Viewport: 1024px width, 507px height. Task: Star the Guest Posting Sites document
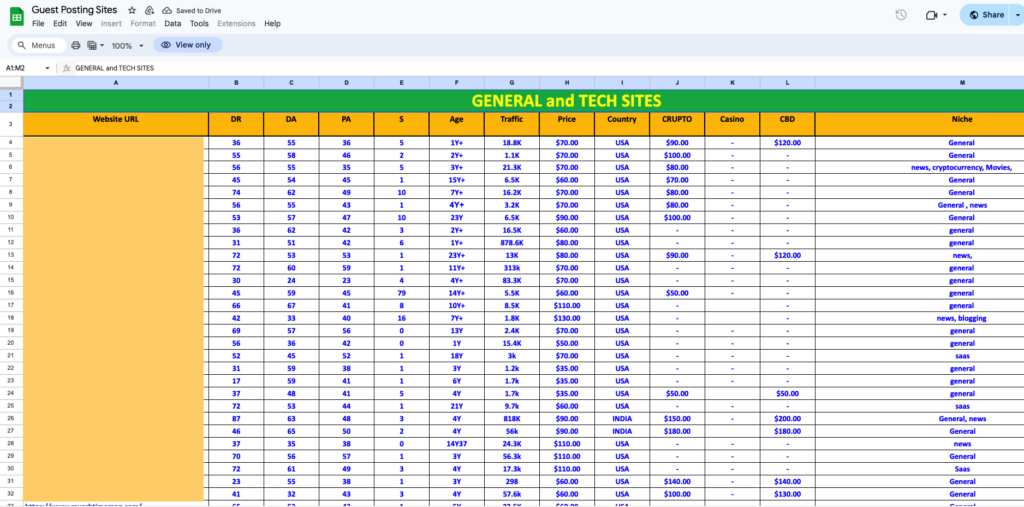tap(132, 10)
